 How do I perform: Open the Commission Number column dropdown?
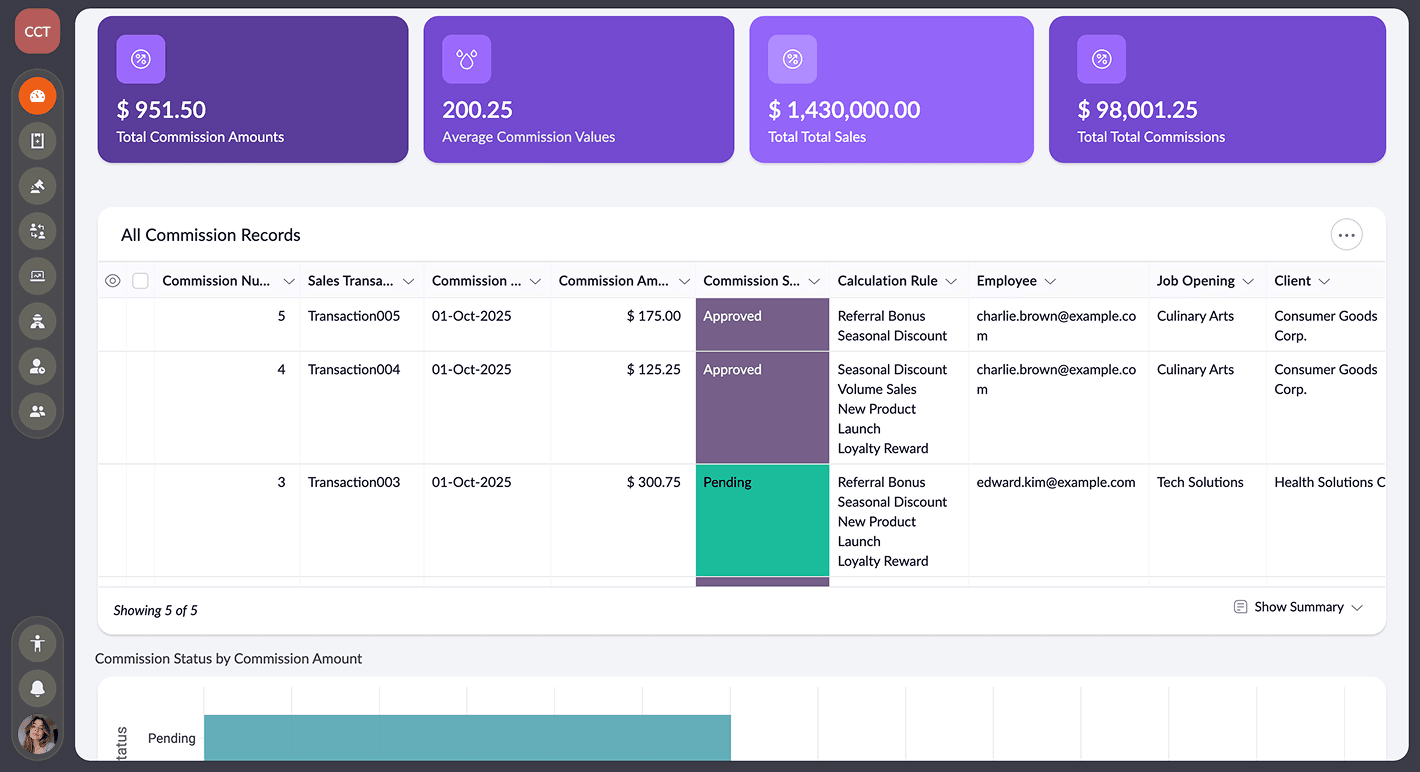289,281
